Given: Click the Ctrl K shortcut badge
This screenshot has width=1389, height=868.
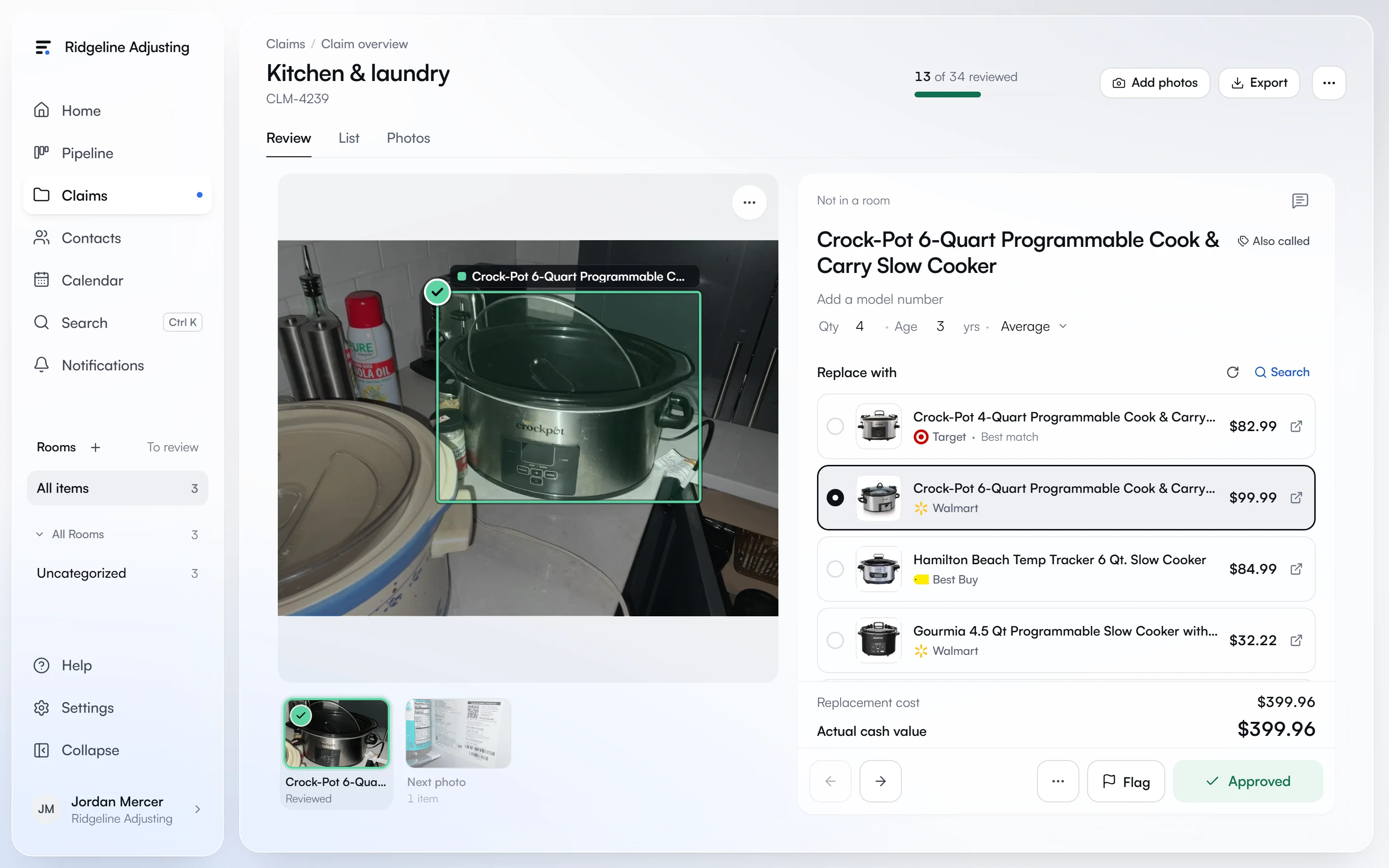Looking at the screenshot, I should click(182, 322).
